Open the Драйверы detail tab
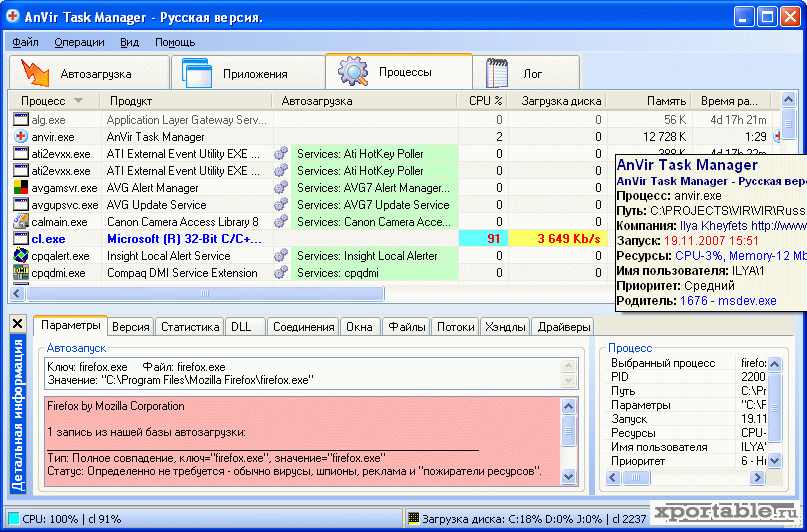Image resolution: width=807 pixels, height=532 pixels. pos(564,327)
